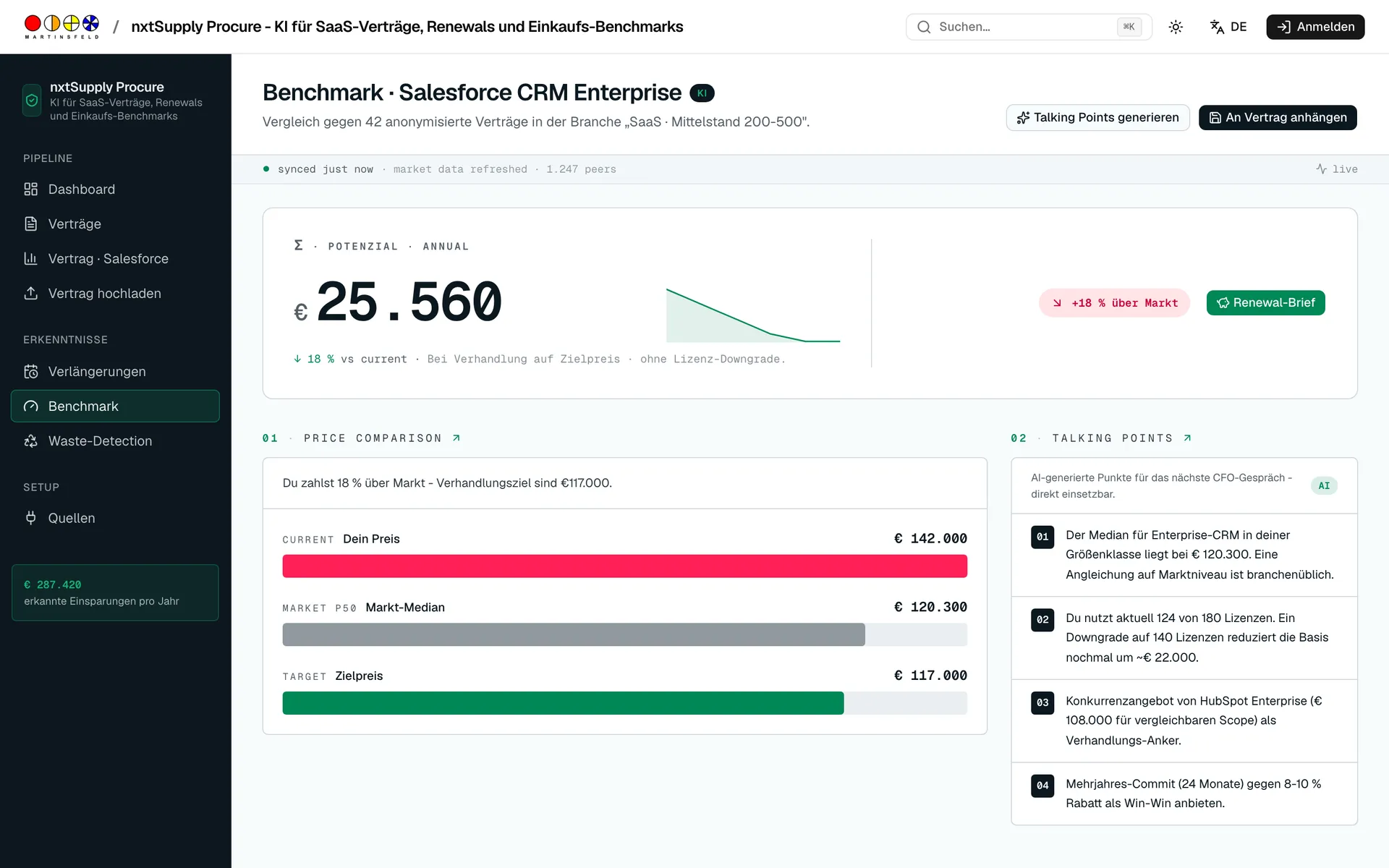The height and width of the screenshot is (868, 1389).
Task: Open Talking Points arrow link
Action: [x=1187, y=438]
